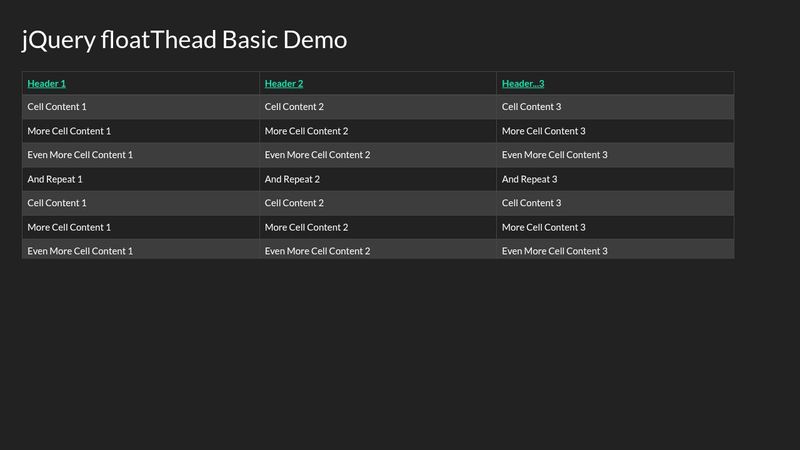Select Even More Cell Content 2 in third row
This screenshot has height=450, width=800.
click(317, 155)
